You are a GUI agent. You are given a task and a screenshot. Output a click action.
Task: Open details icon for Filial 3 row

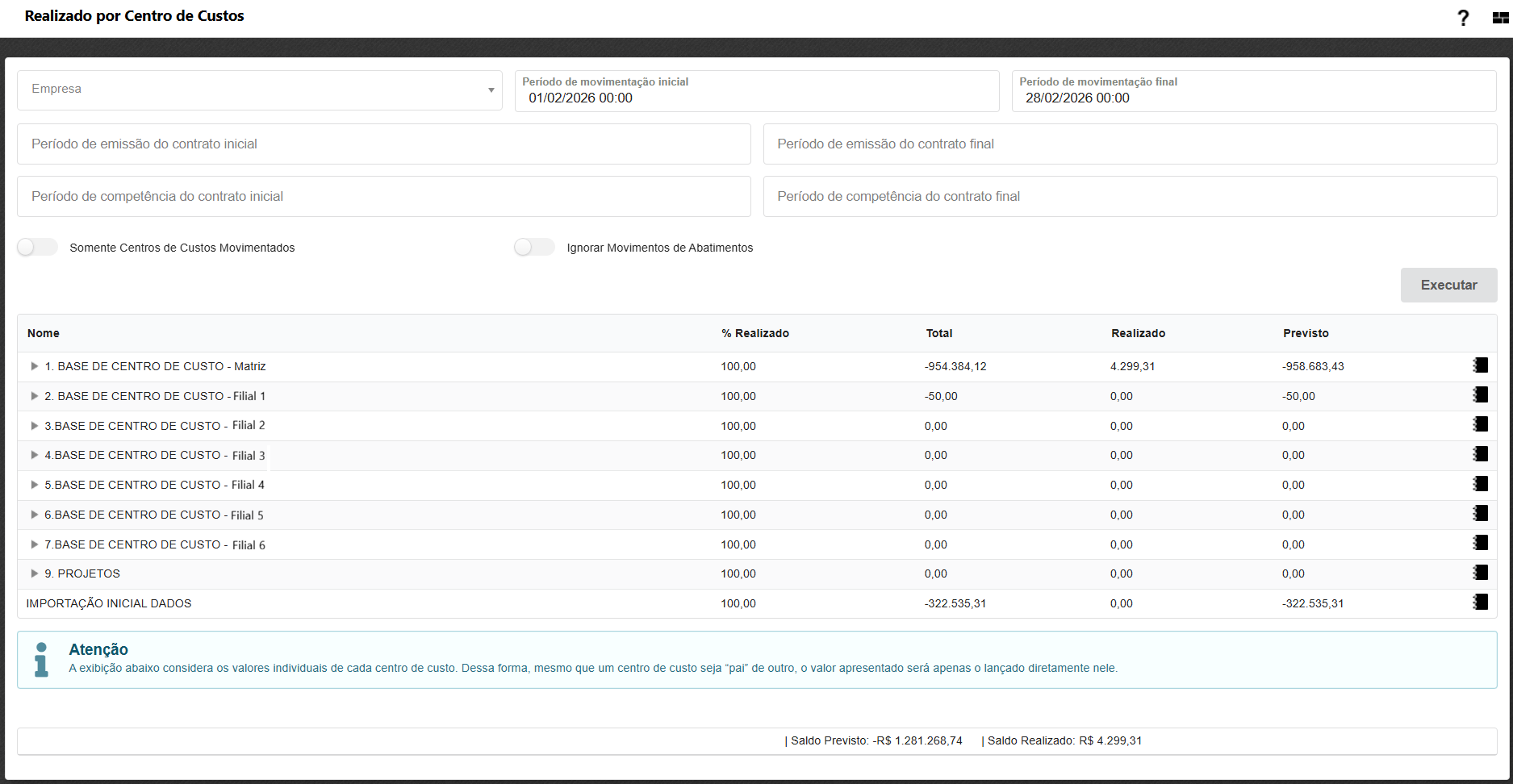[x=1481, y=454]
